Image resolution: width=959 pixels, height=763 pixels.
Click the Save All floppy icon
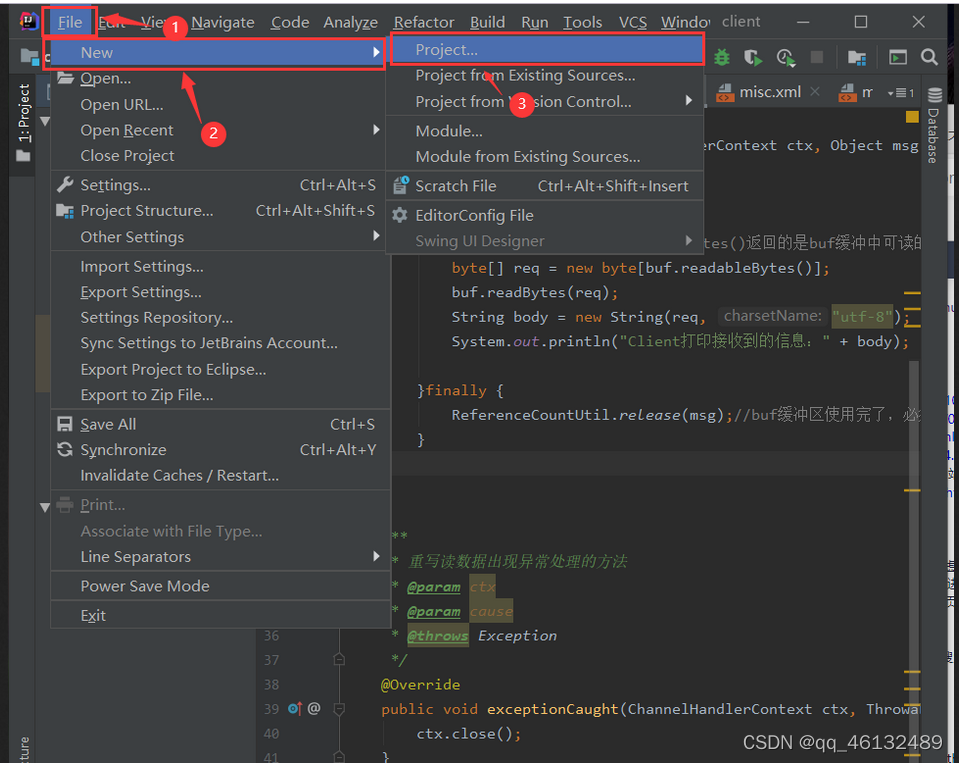click(67, 424)
